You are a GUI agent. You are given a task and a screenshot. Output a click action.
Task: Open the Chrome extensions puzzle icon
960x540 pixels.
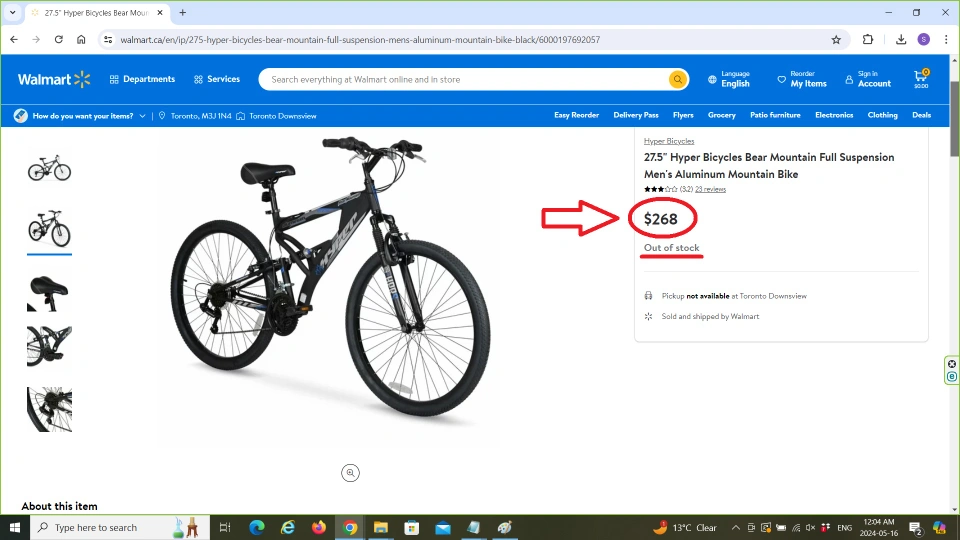[868, 40]
